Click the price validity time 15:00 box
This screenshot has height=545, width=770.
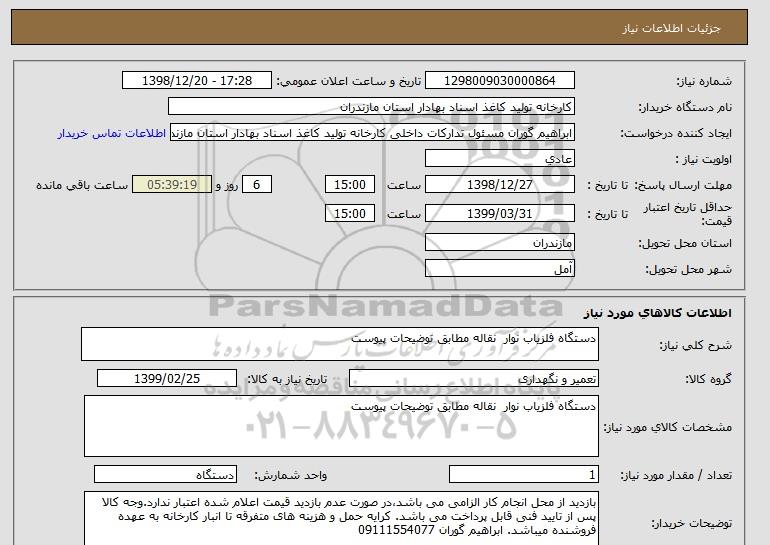pyautogui.click(x=351, y=212)
